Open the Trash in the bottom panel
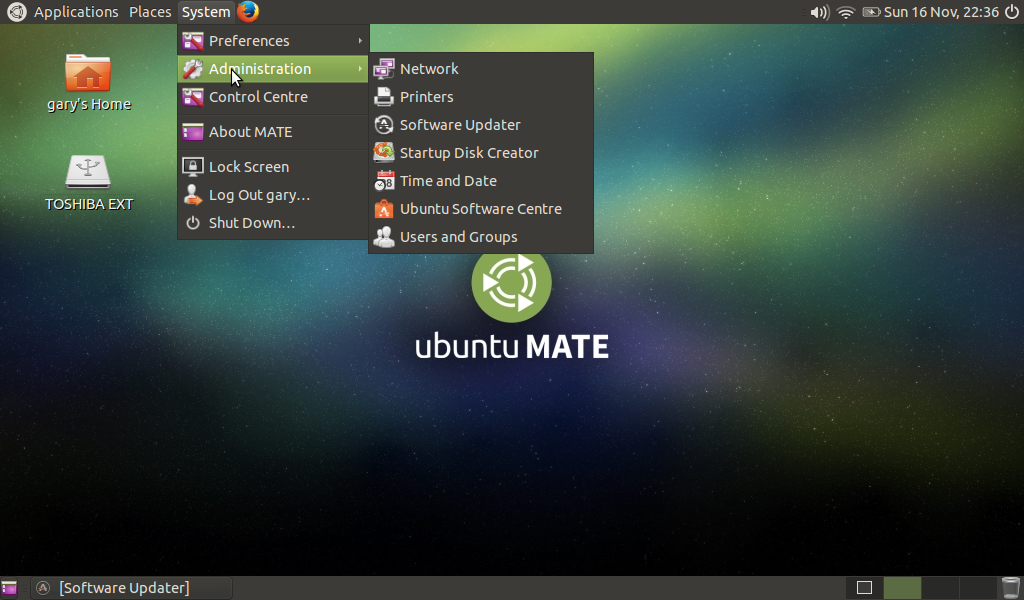1024x600 pixels. click(1010, 588)
